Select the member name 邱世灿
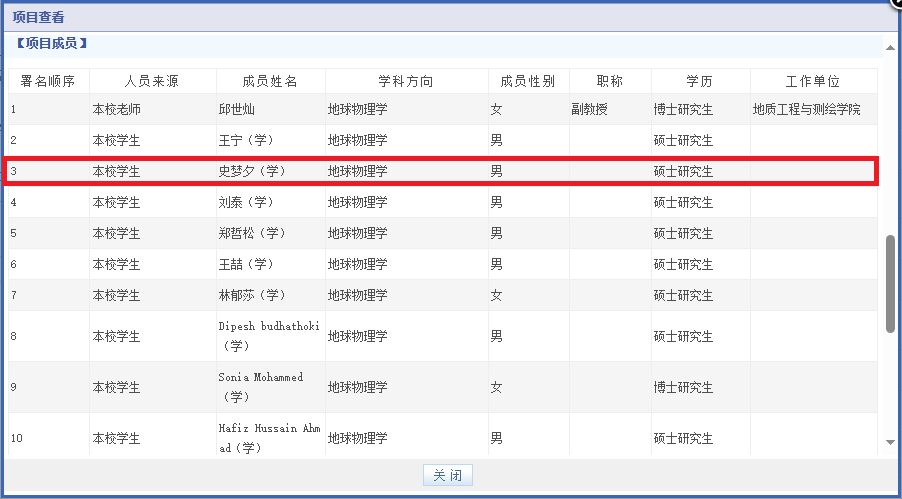 pyautogui.click(x=237, y=110)
